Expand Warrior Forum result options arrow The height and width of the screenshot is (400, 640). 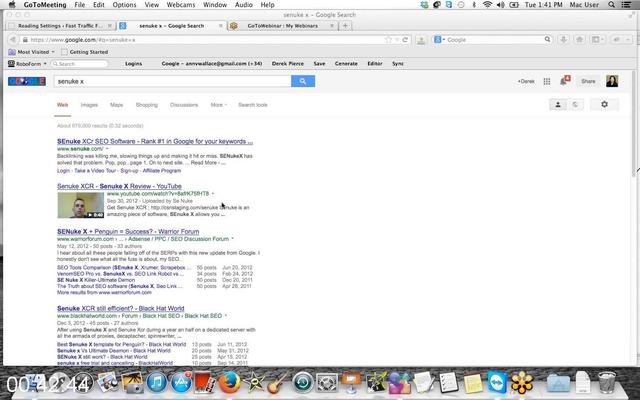(233, 239)
